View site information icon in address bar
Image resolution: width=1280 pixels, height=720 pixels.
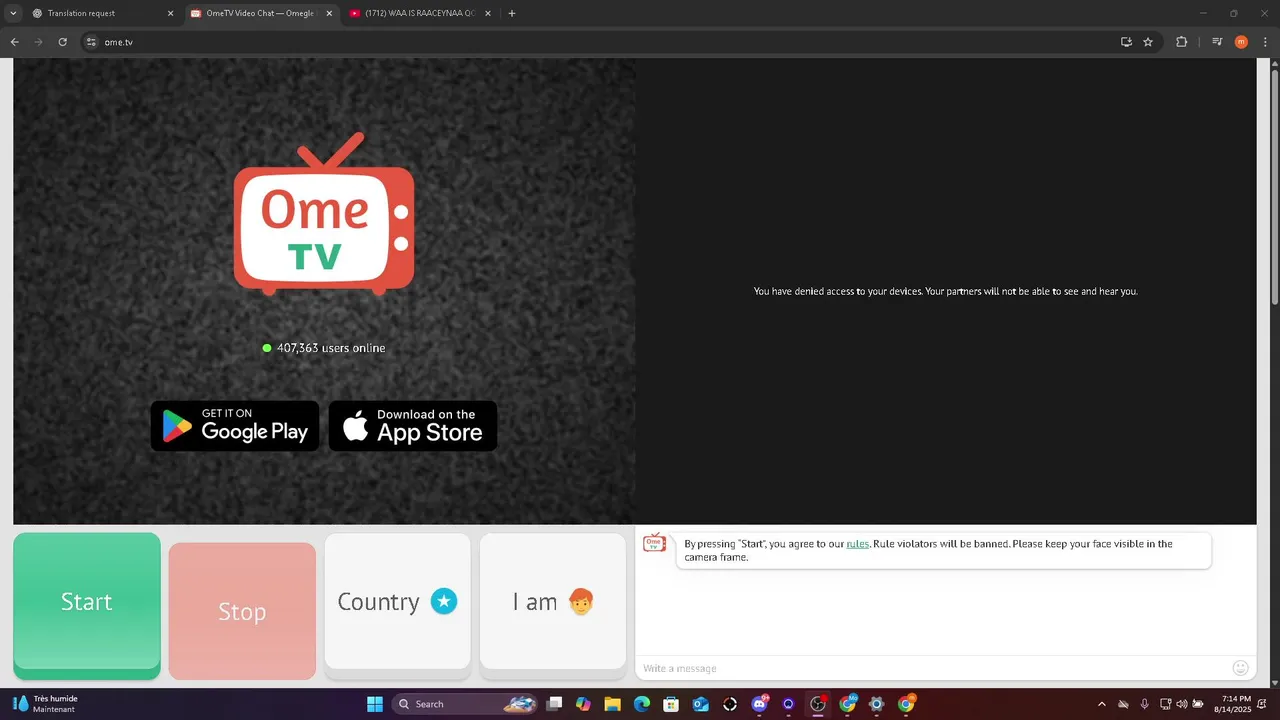tap(90, 42)
